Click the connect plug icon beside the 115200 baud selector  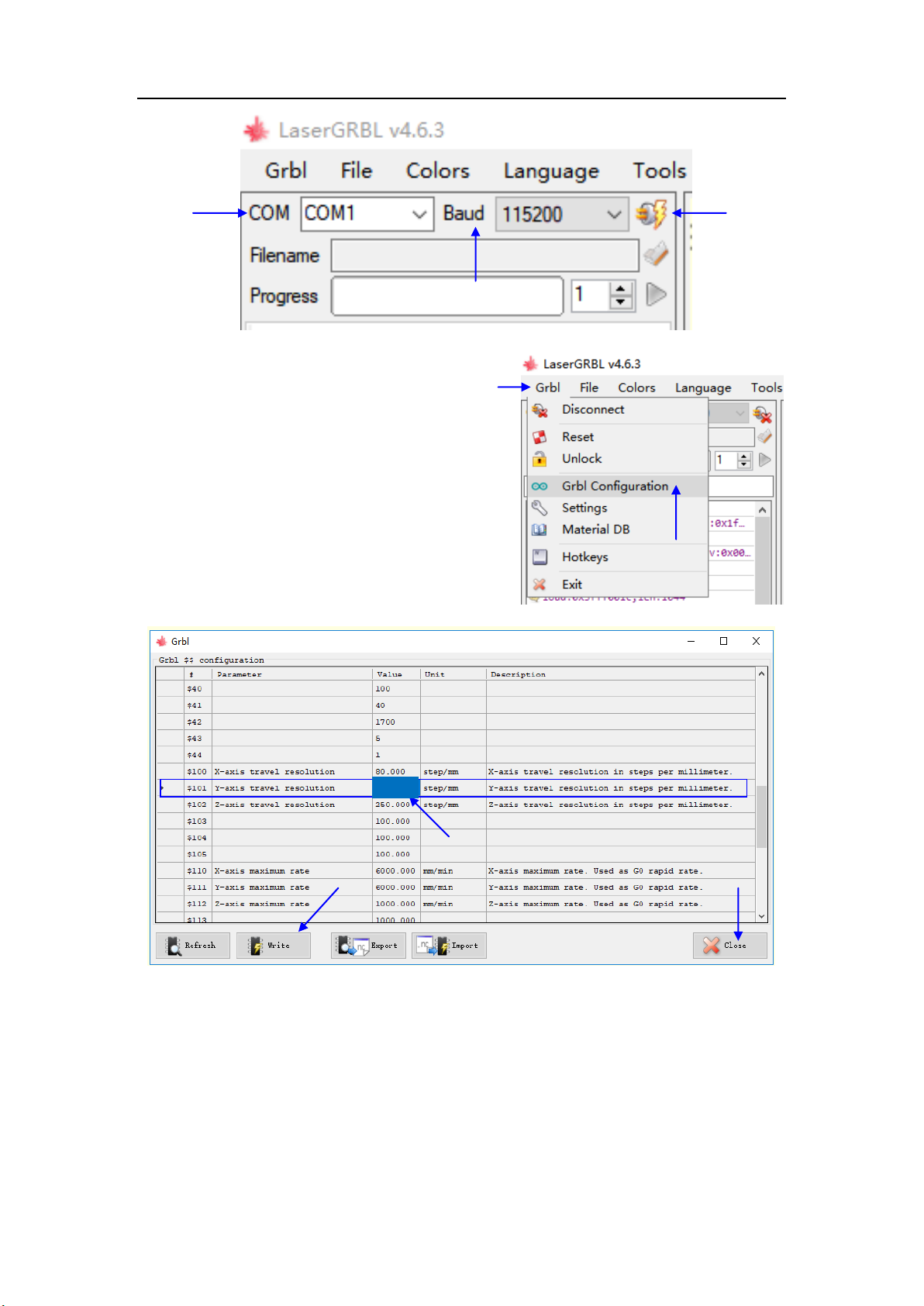click(651, 214)
